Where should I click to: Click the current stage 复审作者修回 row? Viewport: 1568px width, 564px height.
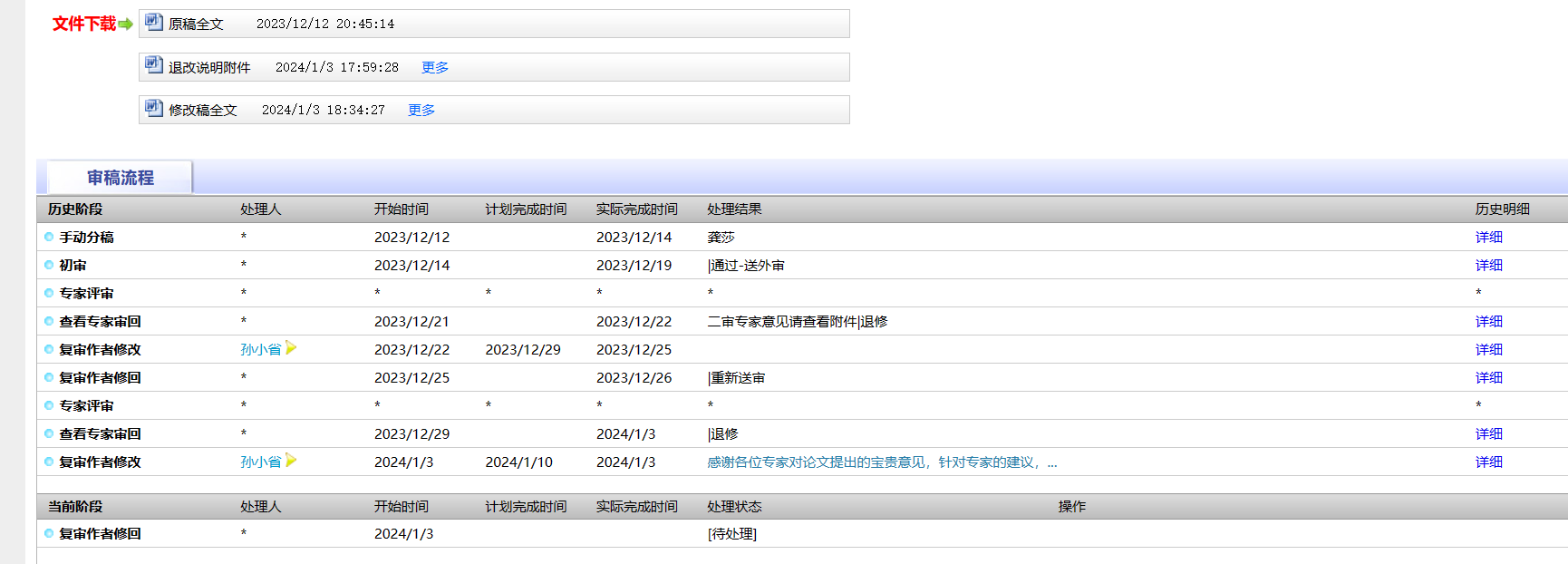click(x=100, y=534)
